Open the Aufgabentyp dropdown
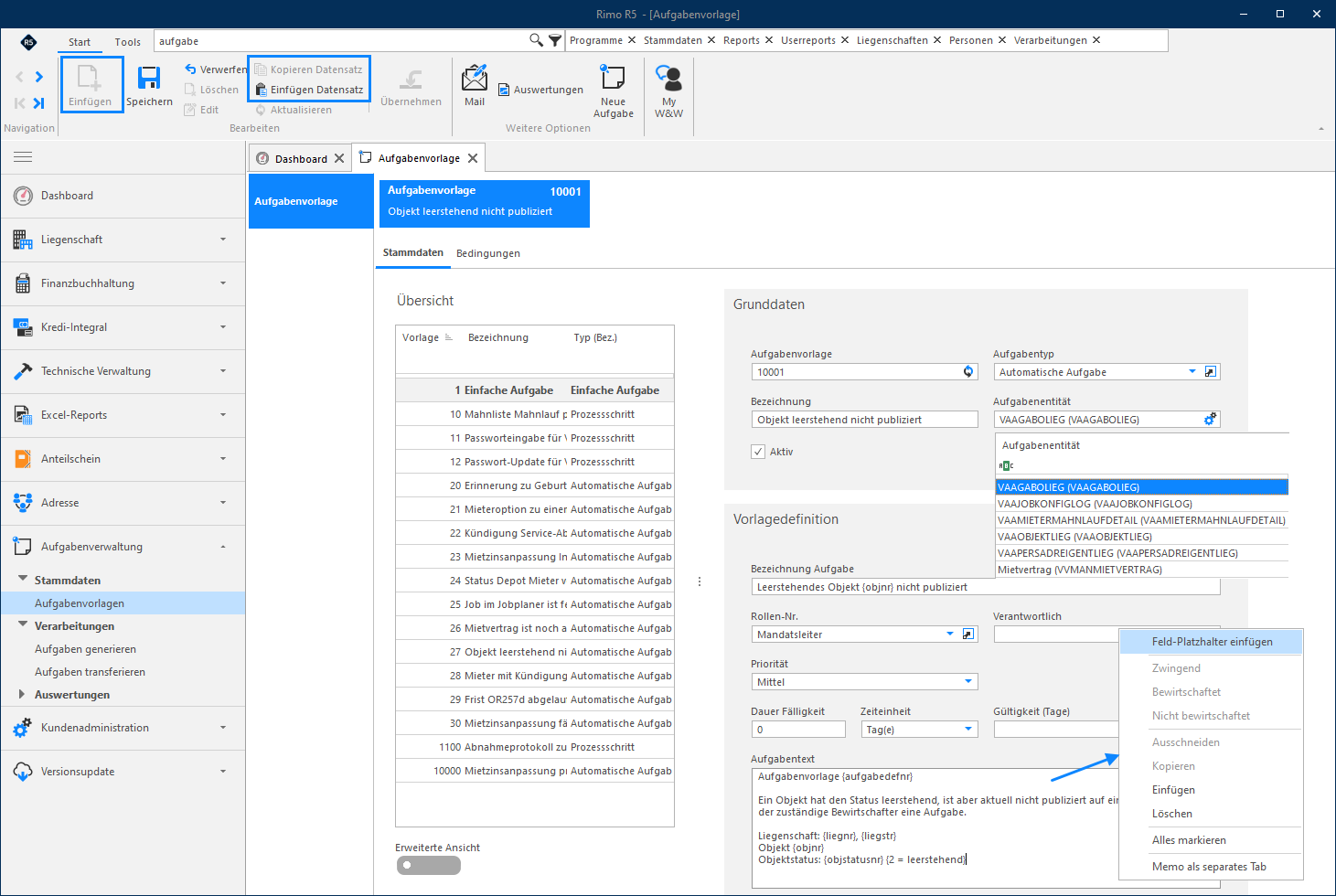Screen dimensions: 1336x896 tap(1192, 371)
